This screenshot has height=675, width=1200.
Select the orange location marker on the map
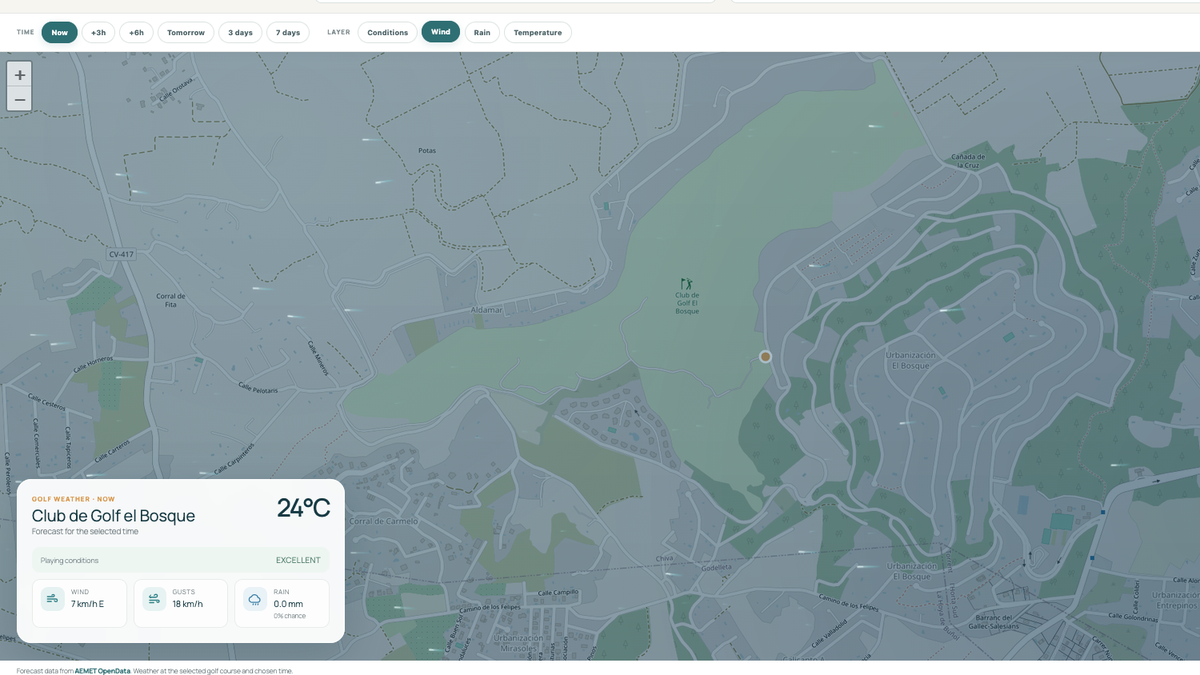click(765, 356)
